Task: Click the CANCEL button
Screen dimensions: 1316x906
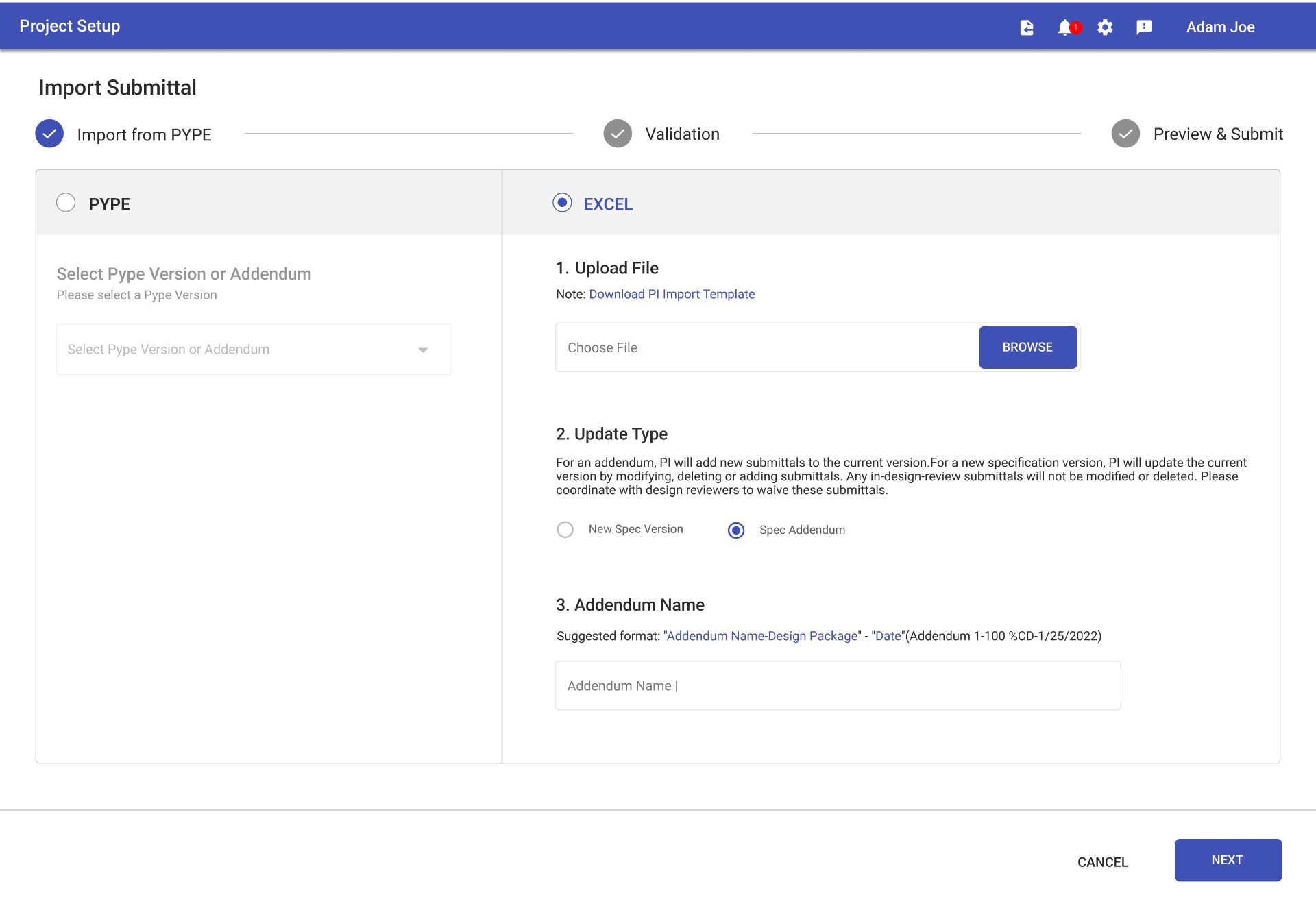Action: 1102,861
